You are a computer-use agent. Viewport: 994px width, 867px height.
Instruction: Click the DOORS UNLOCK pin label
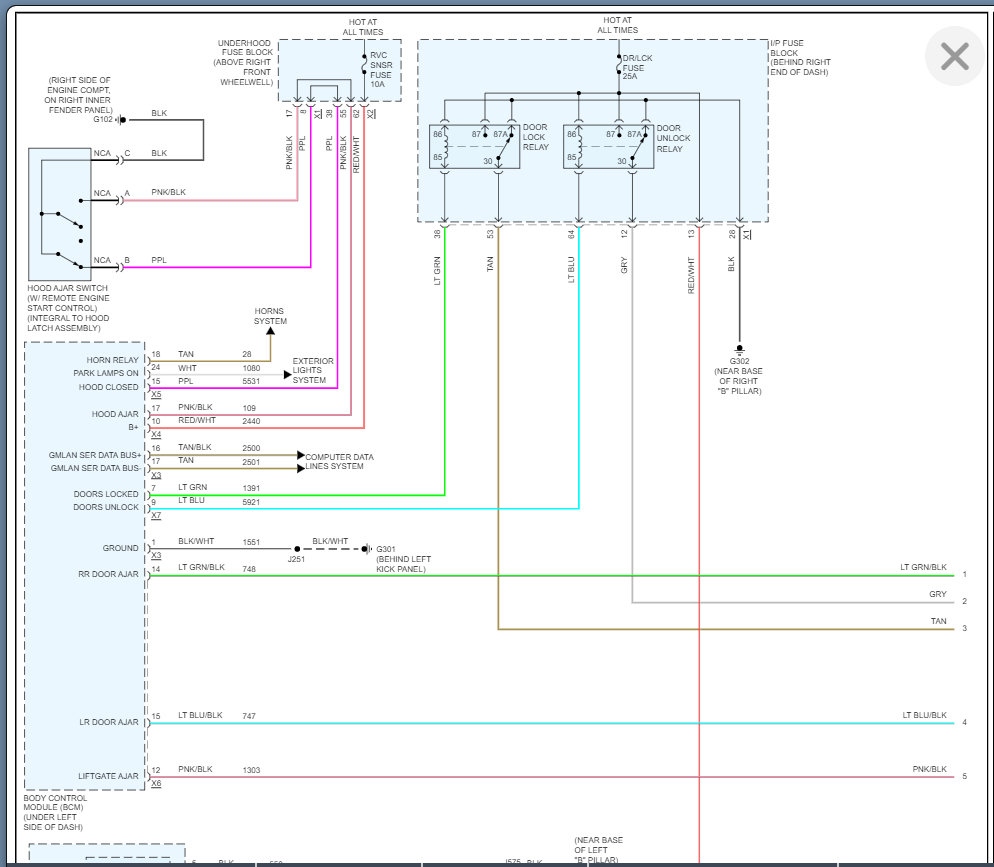[105, 508]
